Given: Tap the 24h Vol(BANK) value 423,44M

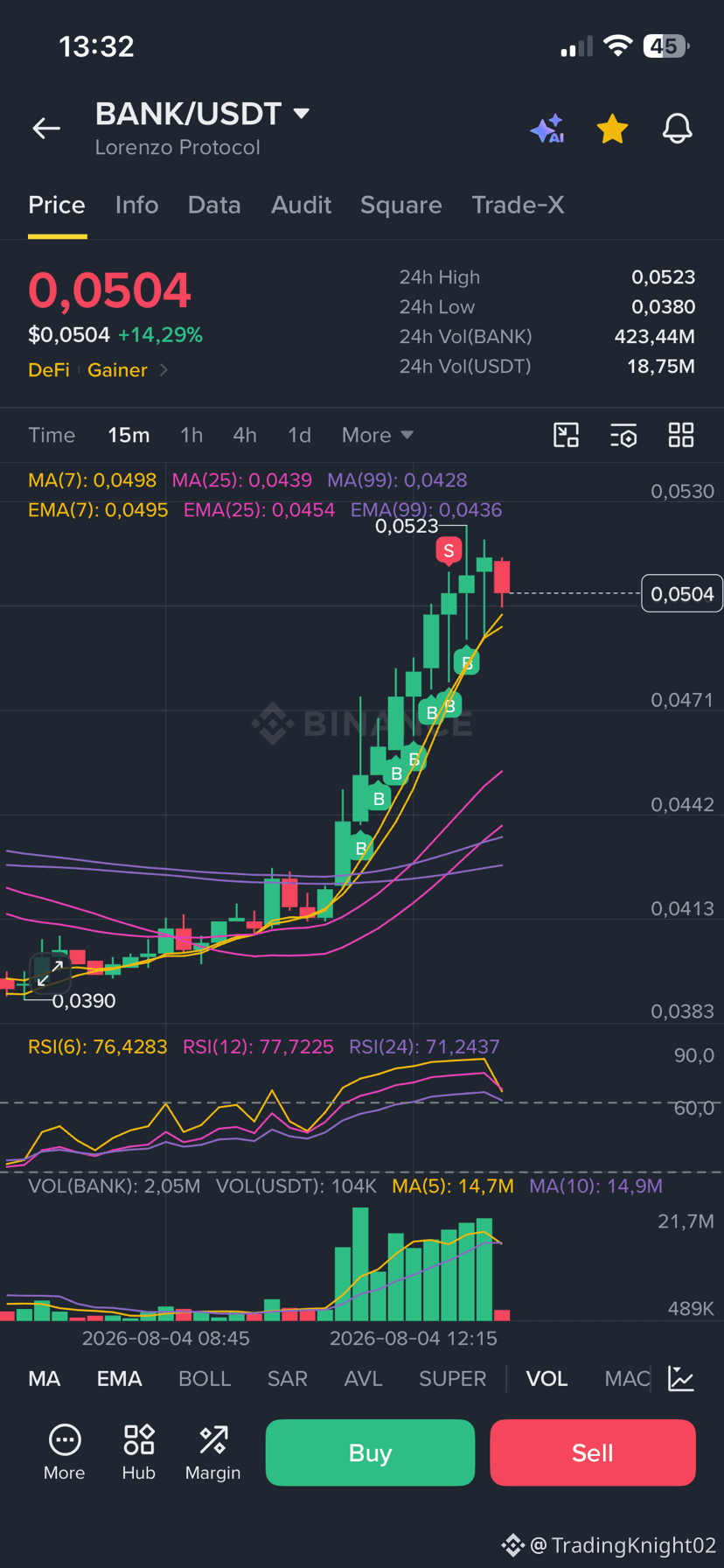Looking at the screenshot, I should (x=655, y=337).
